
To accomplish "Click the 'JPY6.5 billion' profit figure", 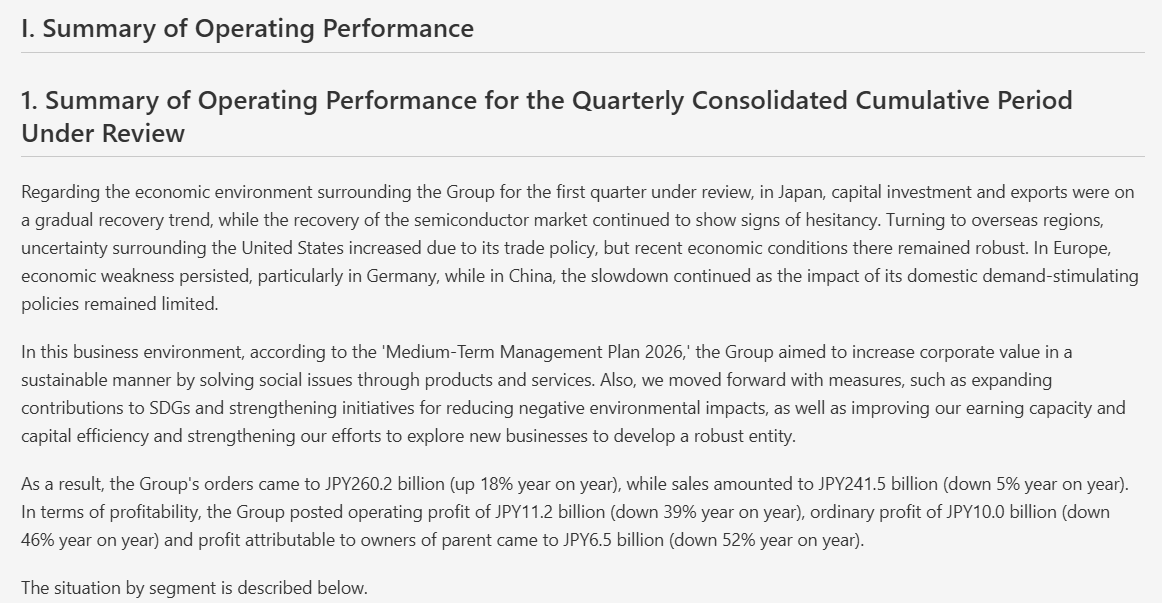I will point(613,541).
